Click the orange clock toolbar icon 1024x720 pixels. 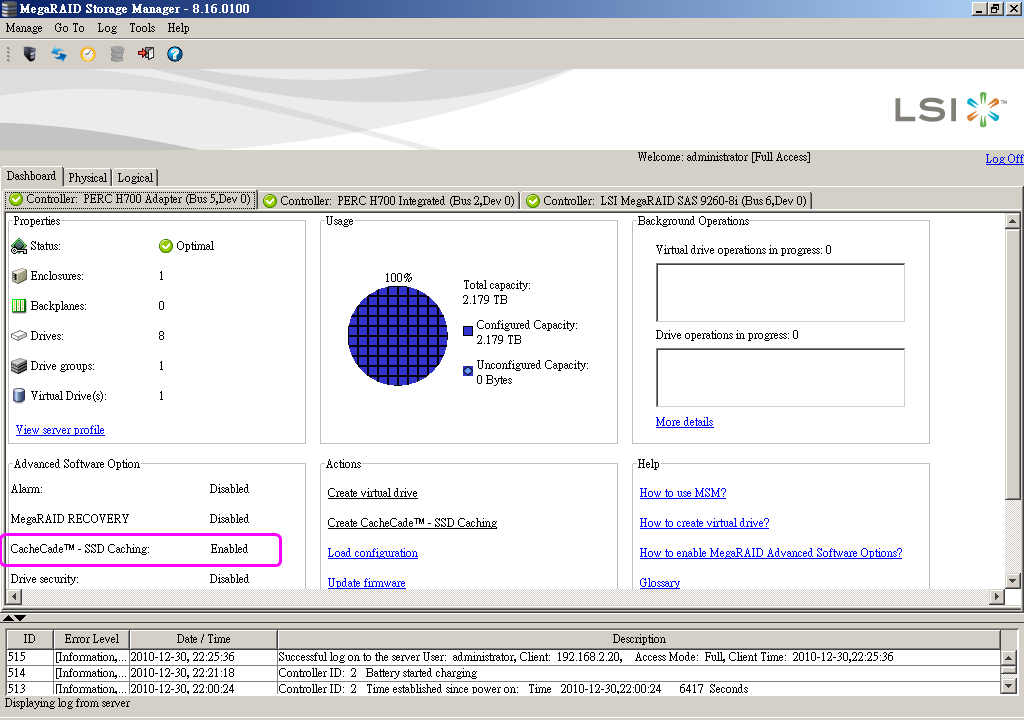pos(88,54)
